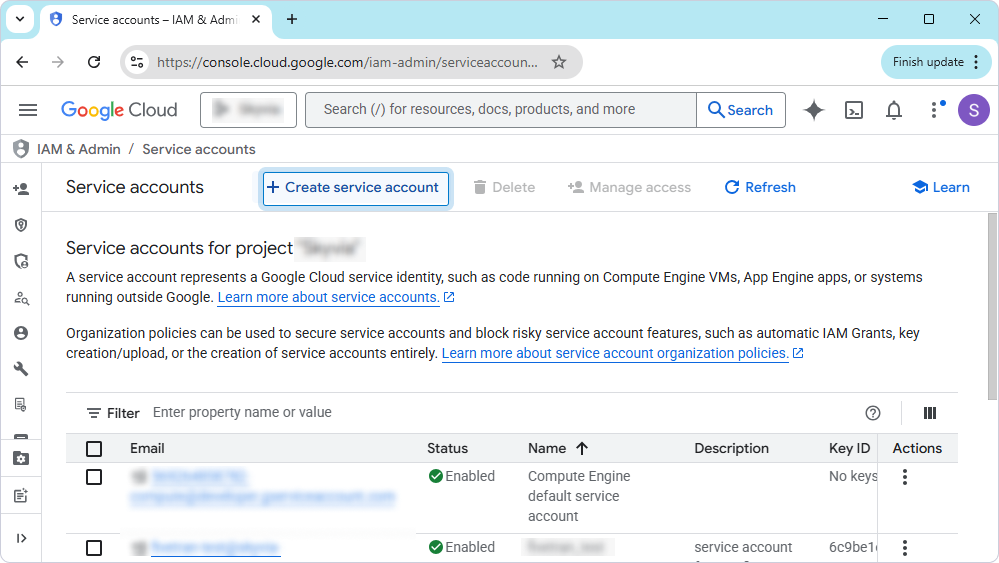Open the document-settings sidebar icon
Viewport: 999px width, 563px height.
click(x=21, y=404)
